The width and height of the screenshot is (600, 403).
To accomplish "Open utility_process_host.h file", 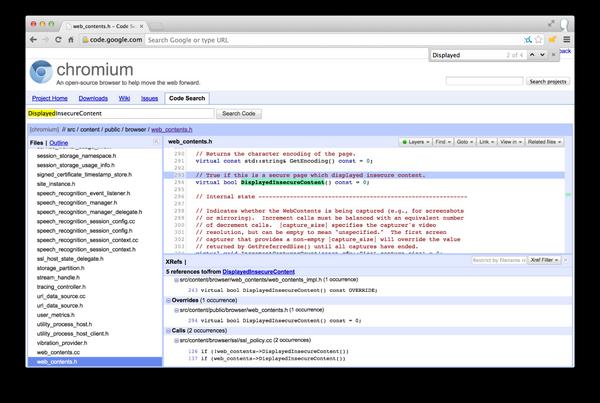I will pos(64,324).
